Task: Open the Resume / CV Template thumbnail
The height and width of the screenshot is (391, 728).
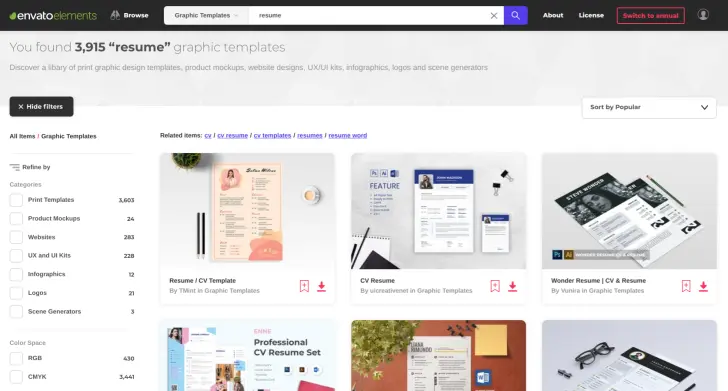Action: 247,211
